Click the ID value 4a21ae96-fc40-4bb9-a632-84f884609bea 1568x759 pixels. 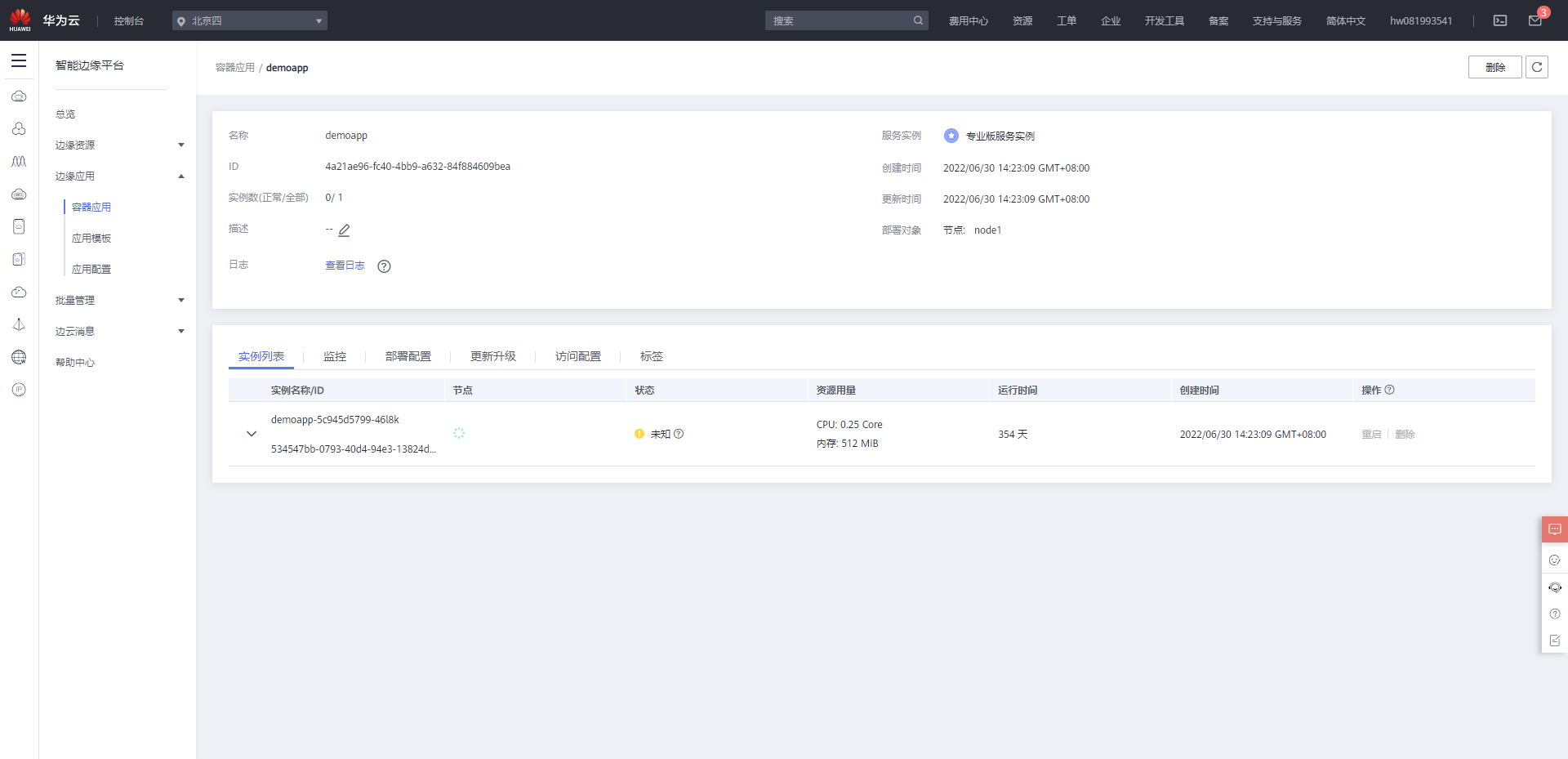point(418,167)
